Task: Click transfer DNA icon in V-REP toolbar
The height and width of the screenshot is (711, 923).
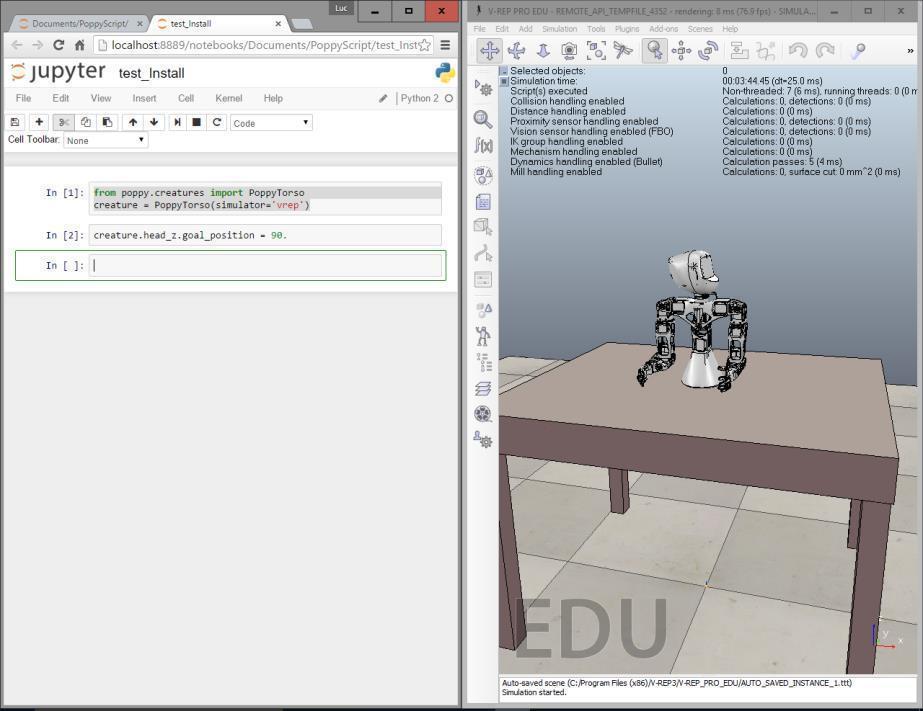Action: point(765,51)
